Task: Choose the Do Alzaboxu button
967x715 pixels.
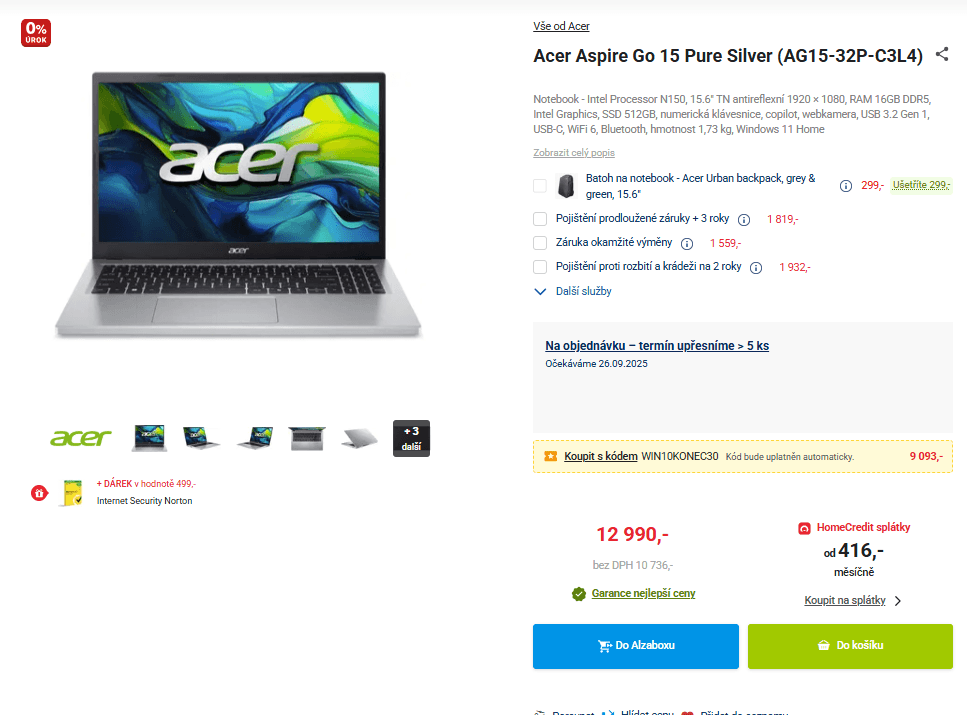Action: [x=636, y=646]
